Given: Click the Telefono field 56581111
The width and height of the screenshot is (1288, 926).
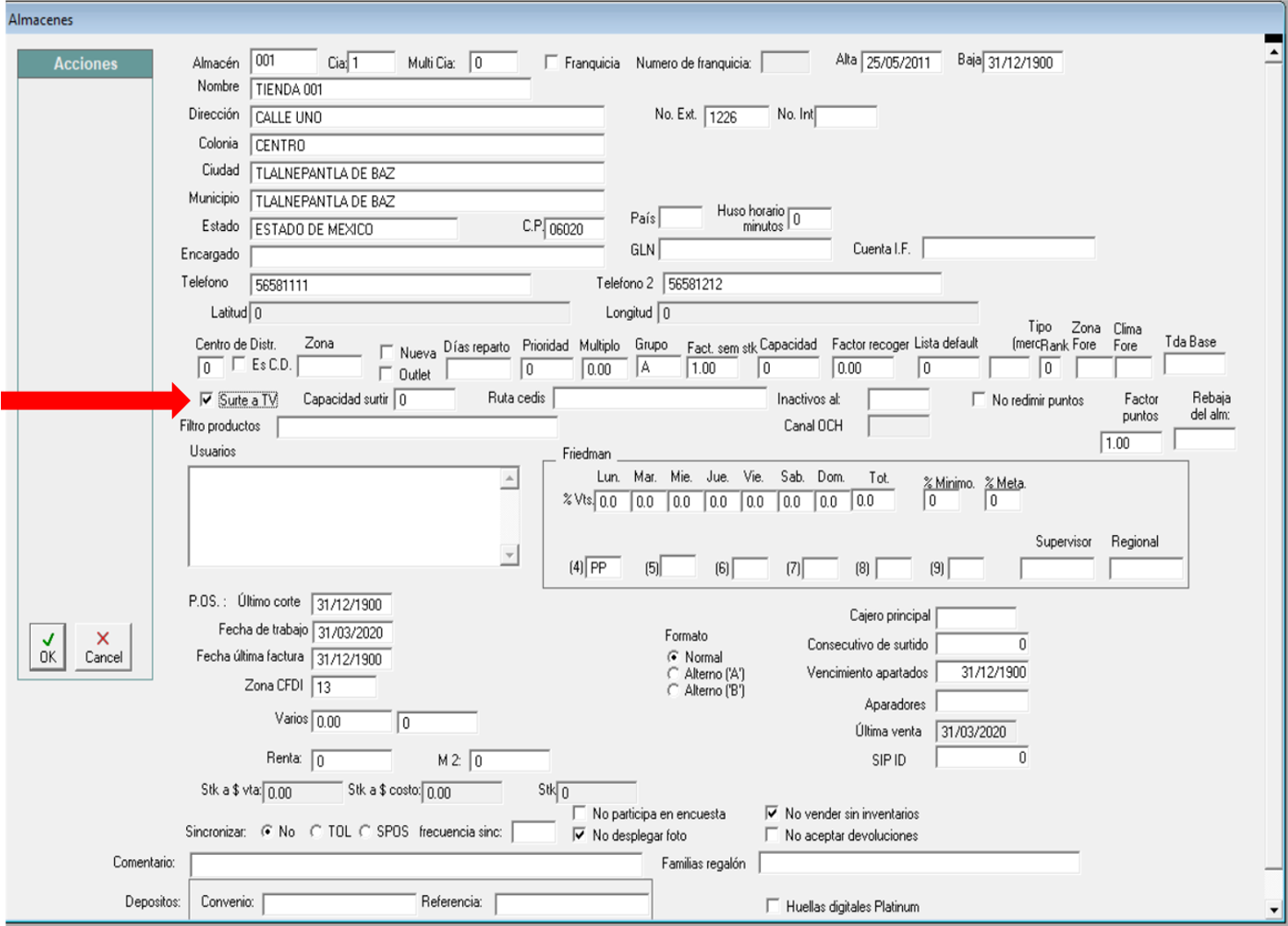Looking at the screenshot, I should [x=391, y=285].
